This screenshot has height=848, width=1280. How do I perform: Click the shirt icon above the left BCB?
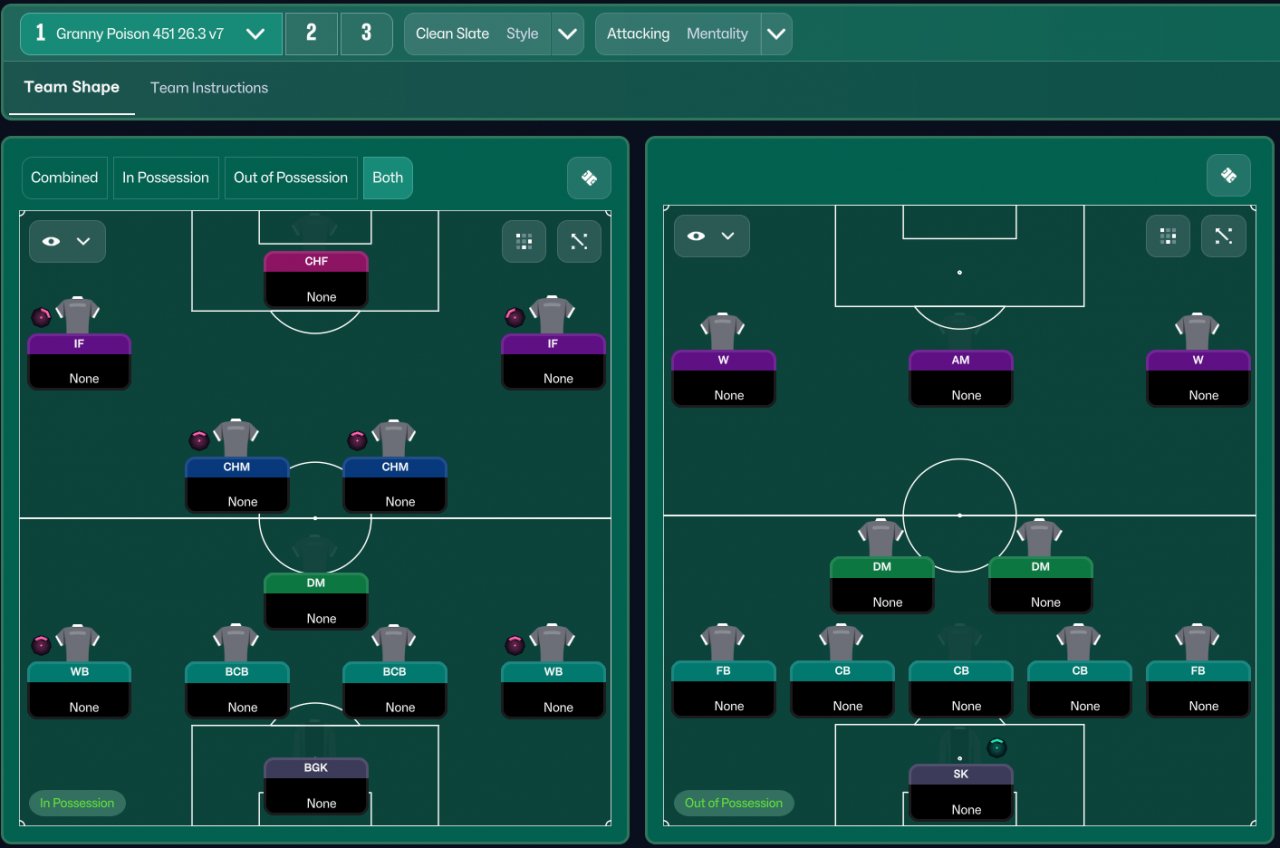coord(236,643)
